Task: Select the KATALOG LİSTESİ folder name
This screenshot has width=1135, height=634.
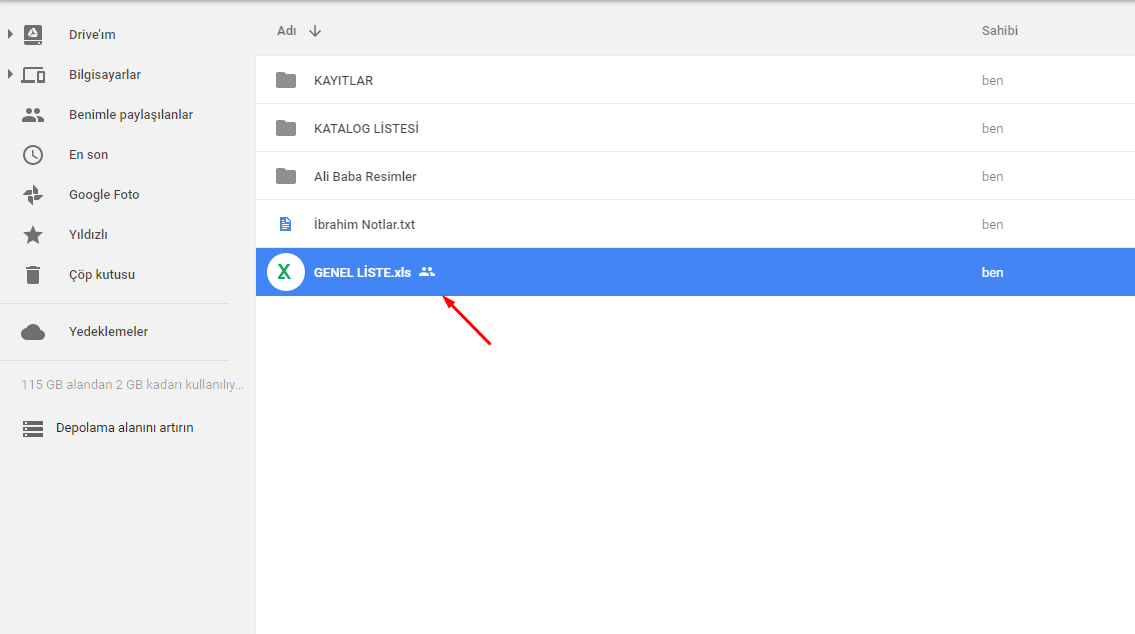Action: 366,128
